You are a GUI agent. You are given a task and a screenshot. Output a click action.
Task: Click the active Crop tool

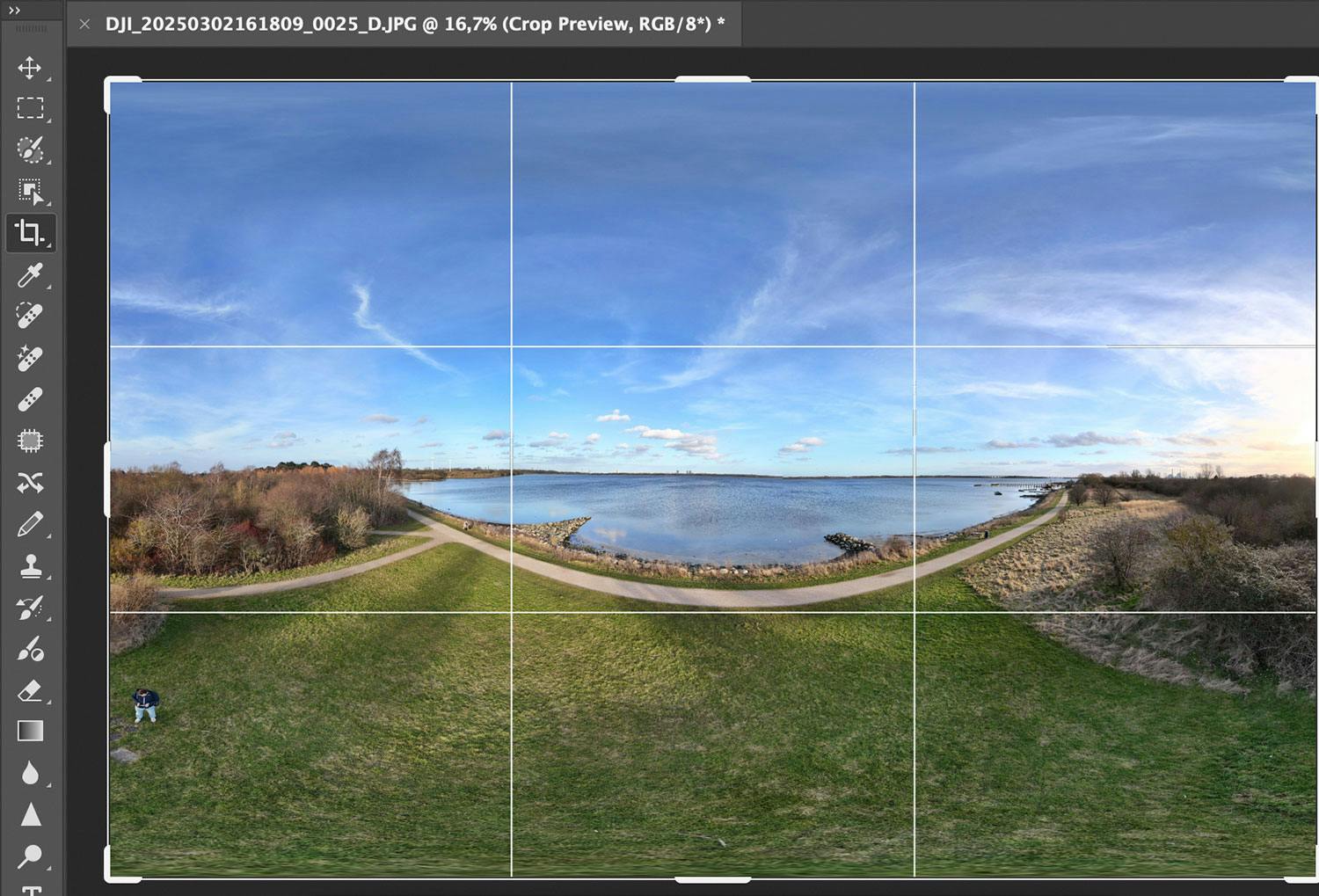point(30,233)
